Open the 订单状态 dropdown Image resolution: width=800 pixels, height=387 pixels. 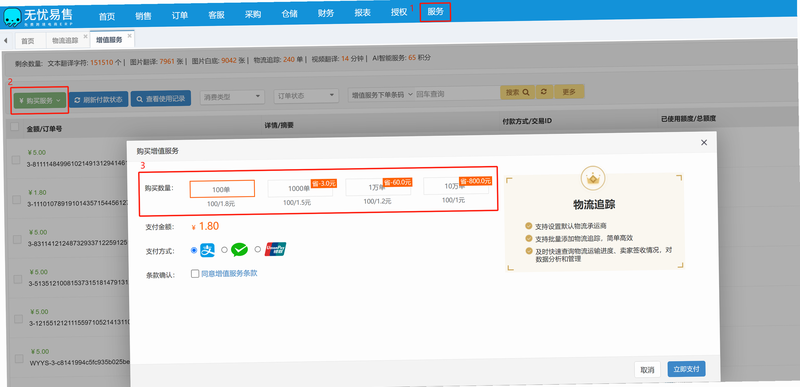306,95
